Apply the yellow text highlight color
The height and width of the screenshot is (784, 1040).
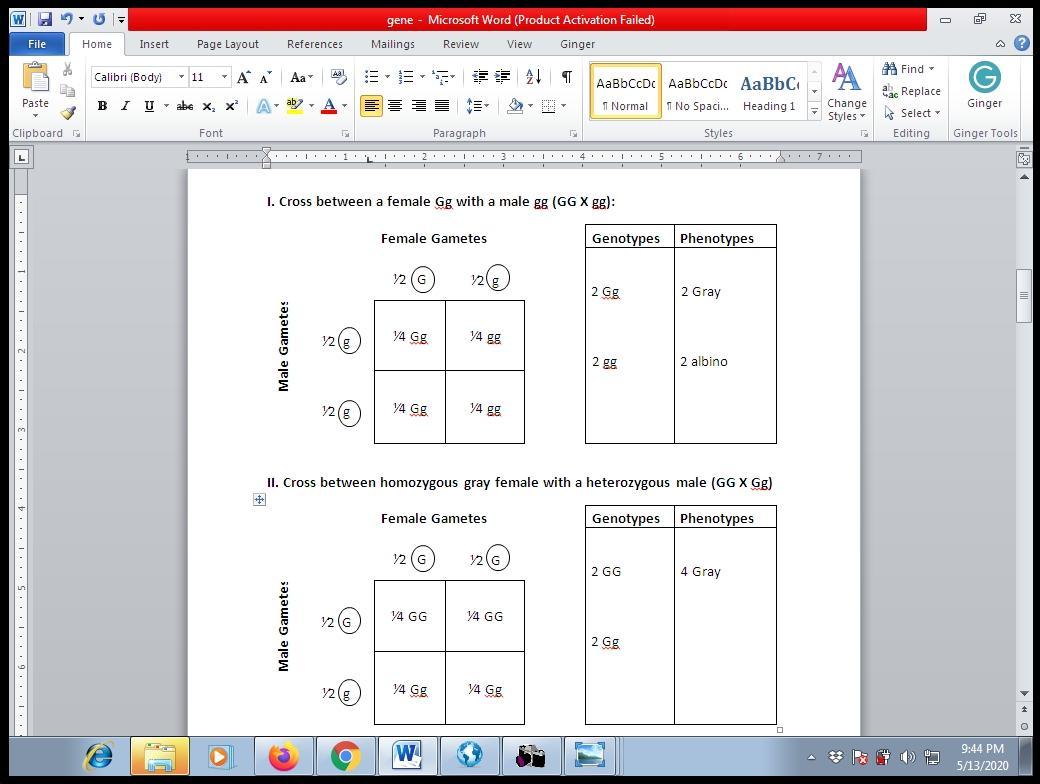(x=294, y=105)
